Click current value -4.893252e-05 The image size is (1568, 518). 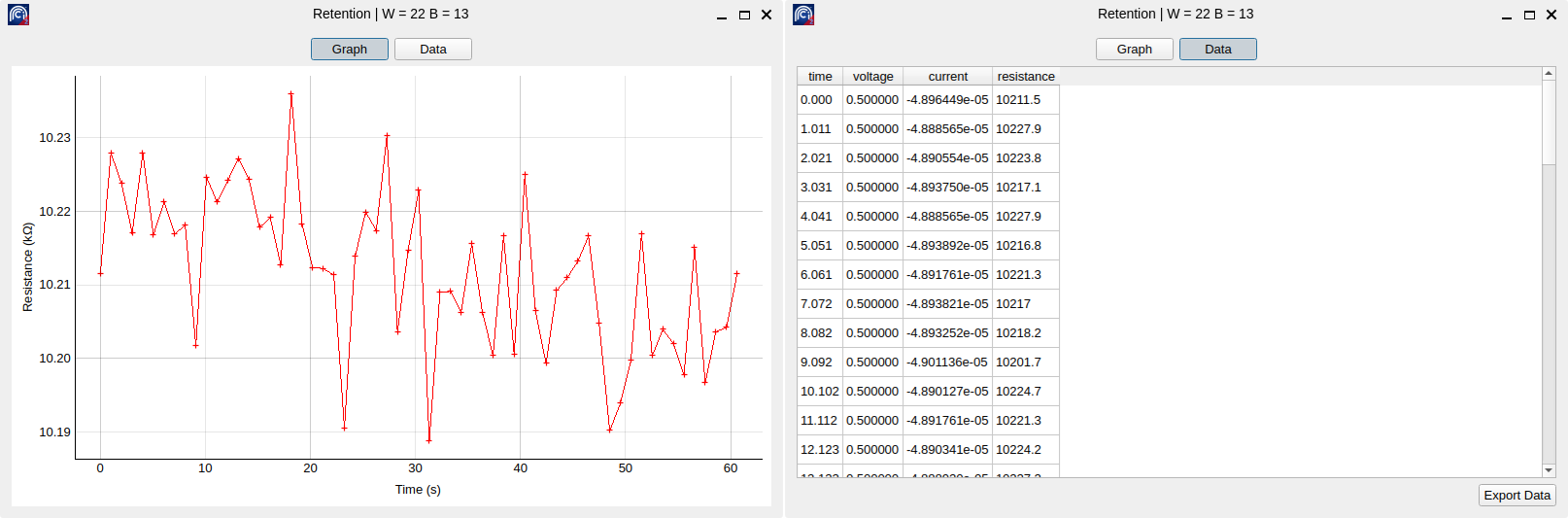coord(947,333)
